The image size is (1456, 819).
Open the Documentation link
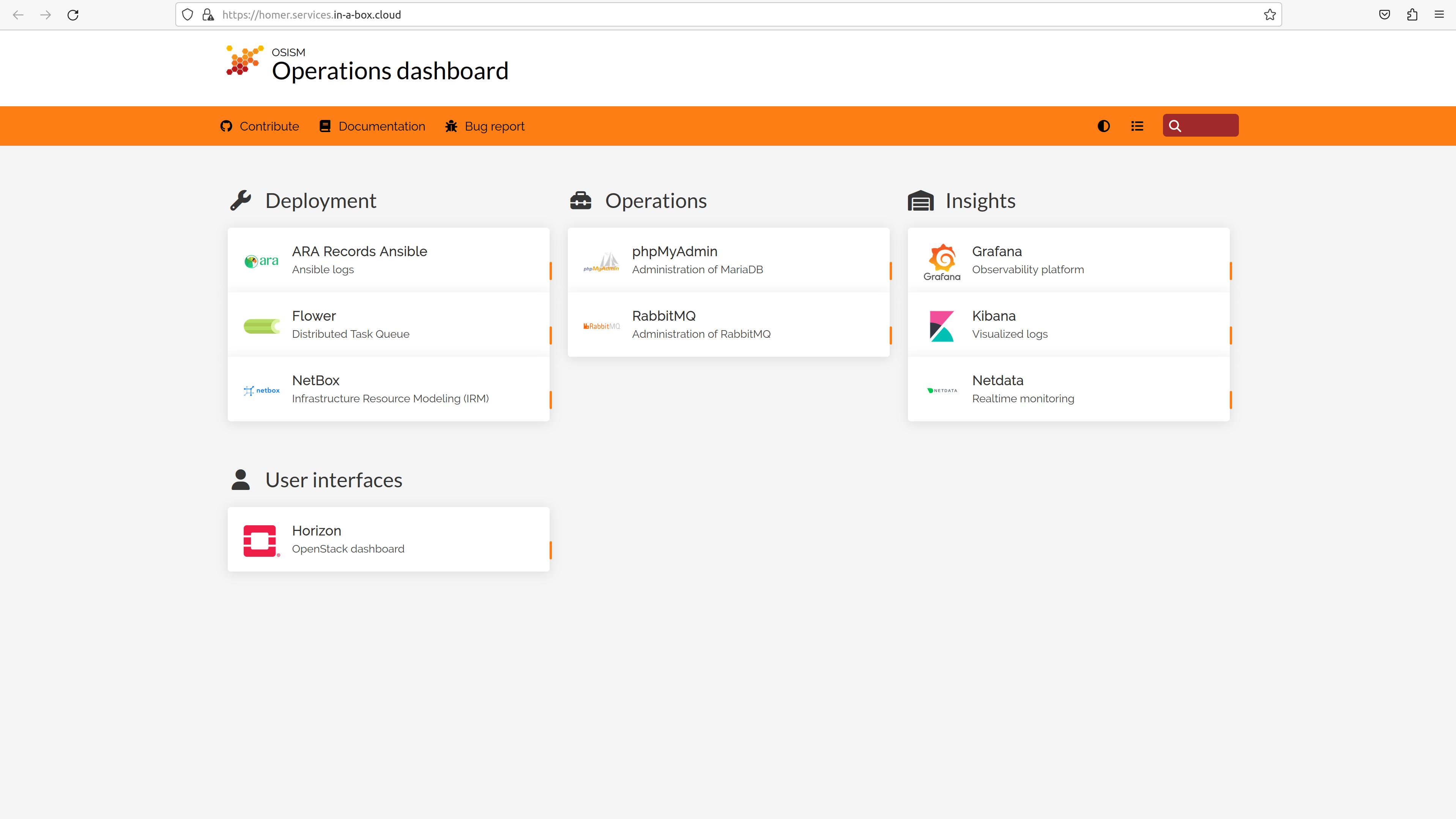point(372,126)
